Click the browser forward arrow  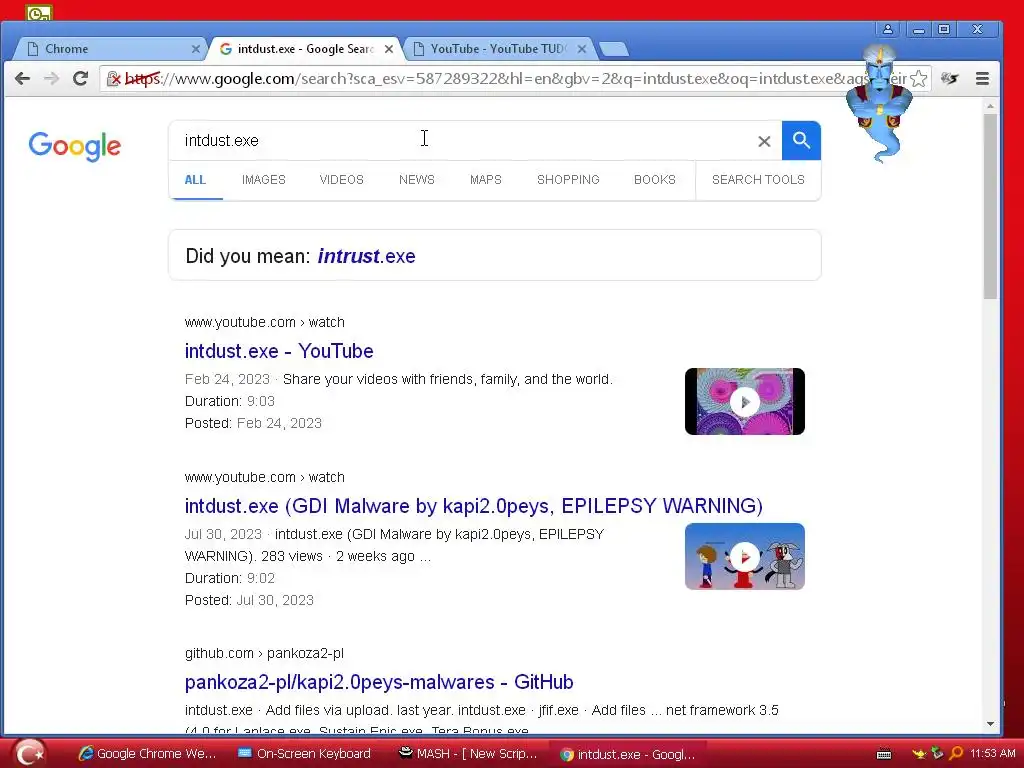pyautogui.click(x=51, y=79)
